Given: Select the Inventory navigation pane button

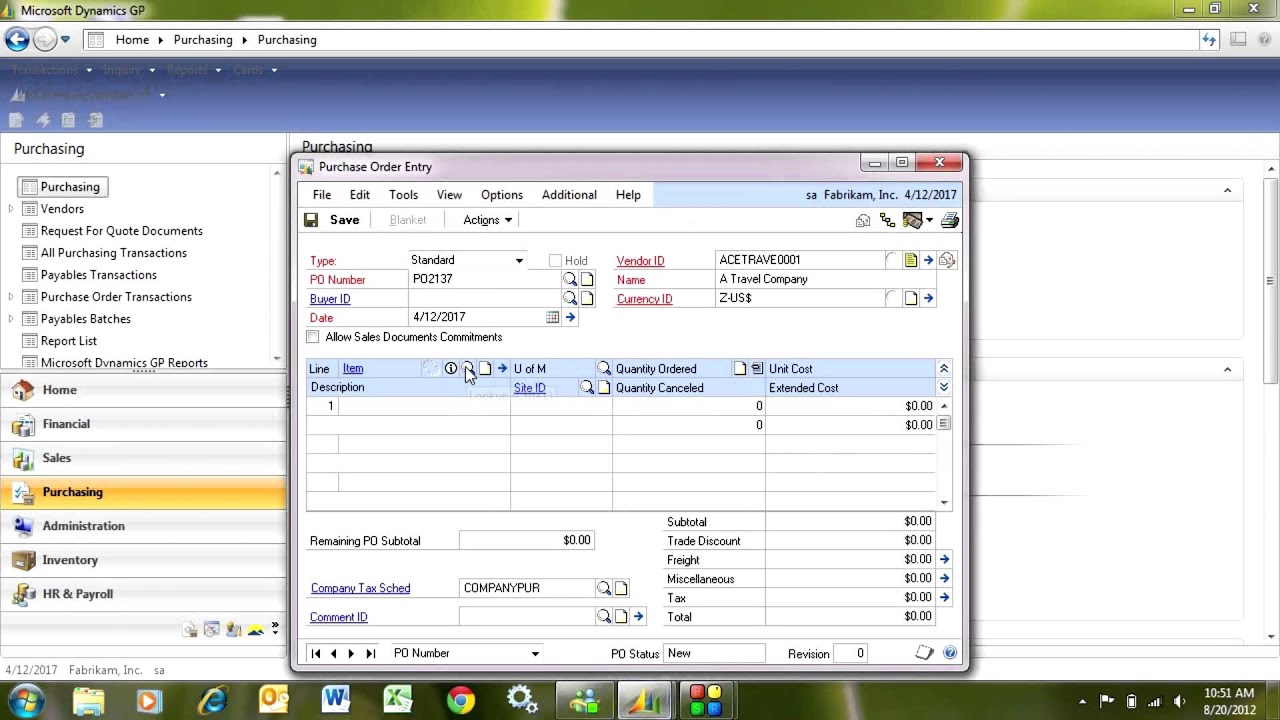Looking at the screenshot, I should (x=143, y=560).
